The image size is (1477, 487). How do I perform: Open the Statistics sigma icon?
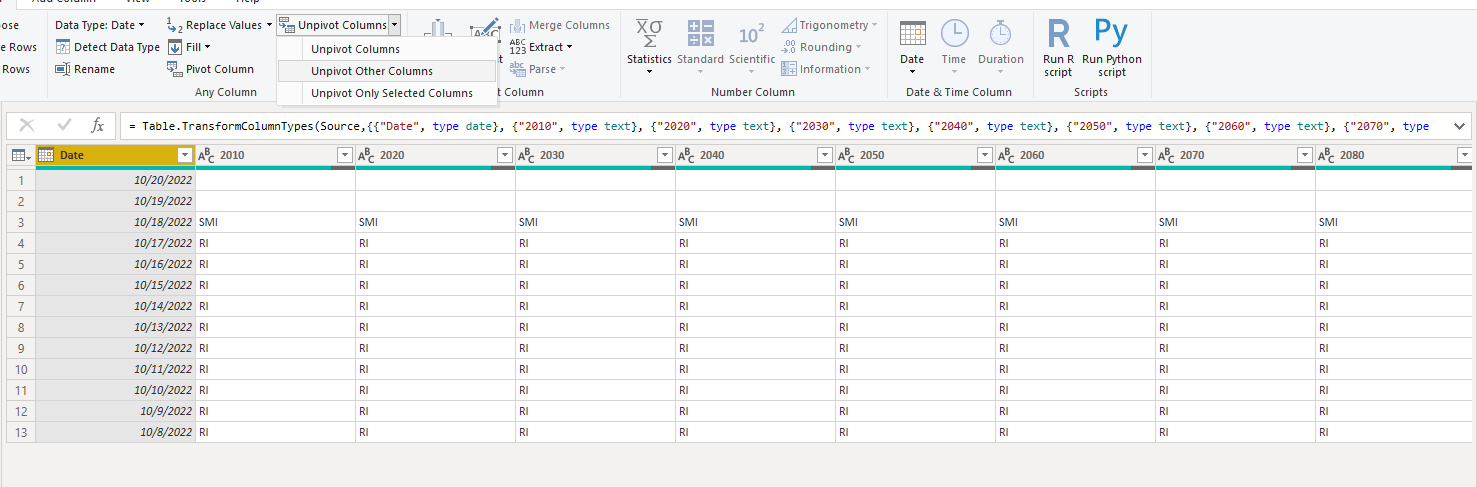pyautogui.click(x=649, y=34)
